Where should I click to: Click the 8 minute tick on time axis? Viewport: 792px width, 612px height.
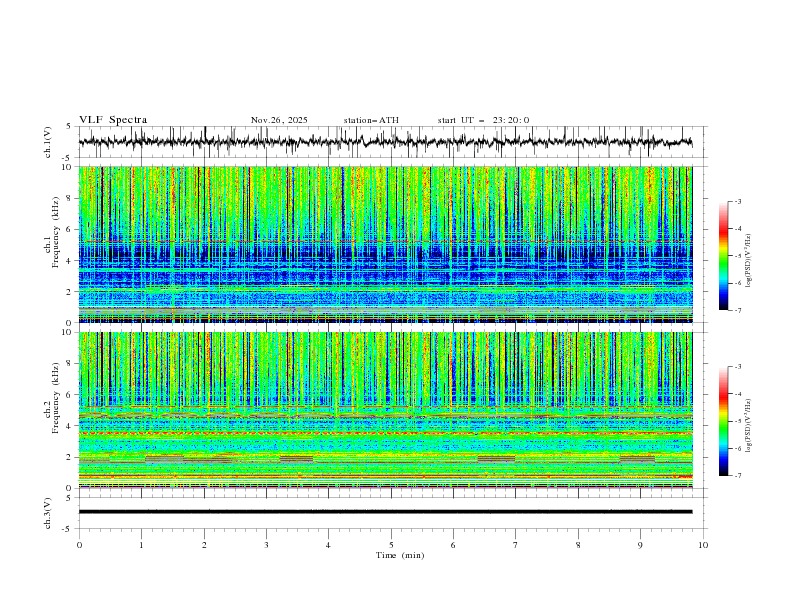point(578,544)
